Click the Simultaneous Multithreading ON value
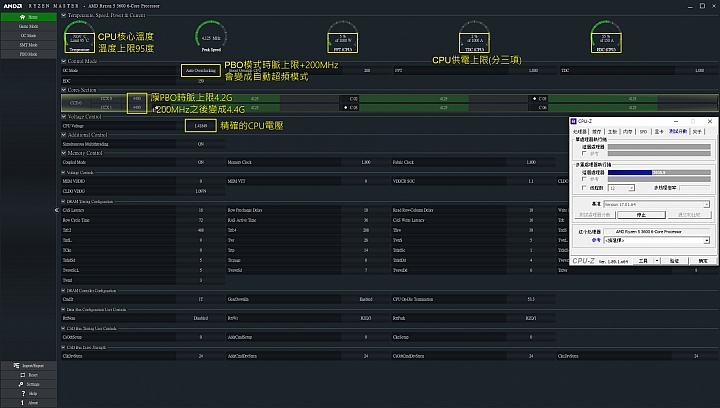The image size is (720, 408). click(x=201, y=144)
